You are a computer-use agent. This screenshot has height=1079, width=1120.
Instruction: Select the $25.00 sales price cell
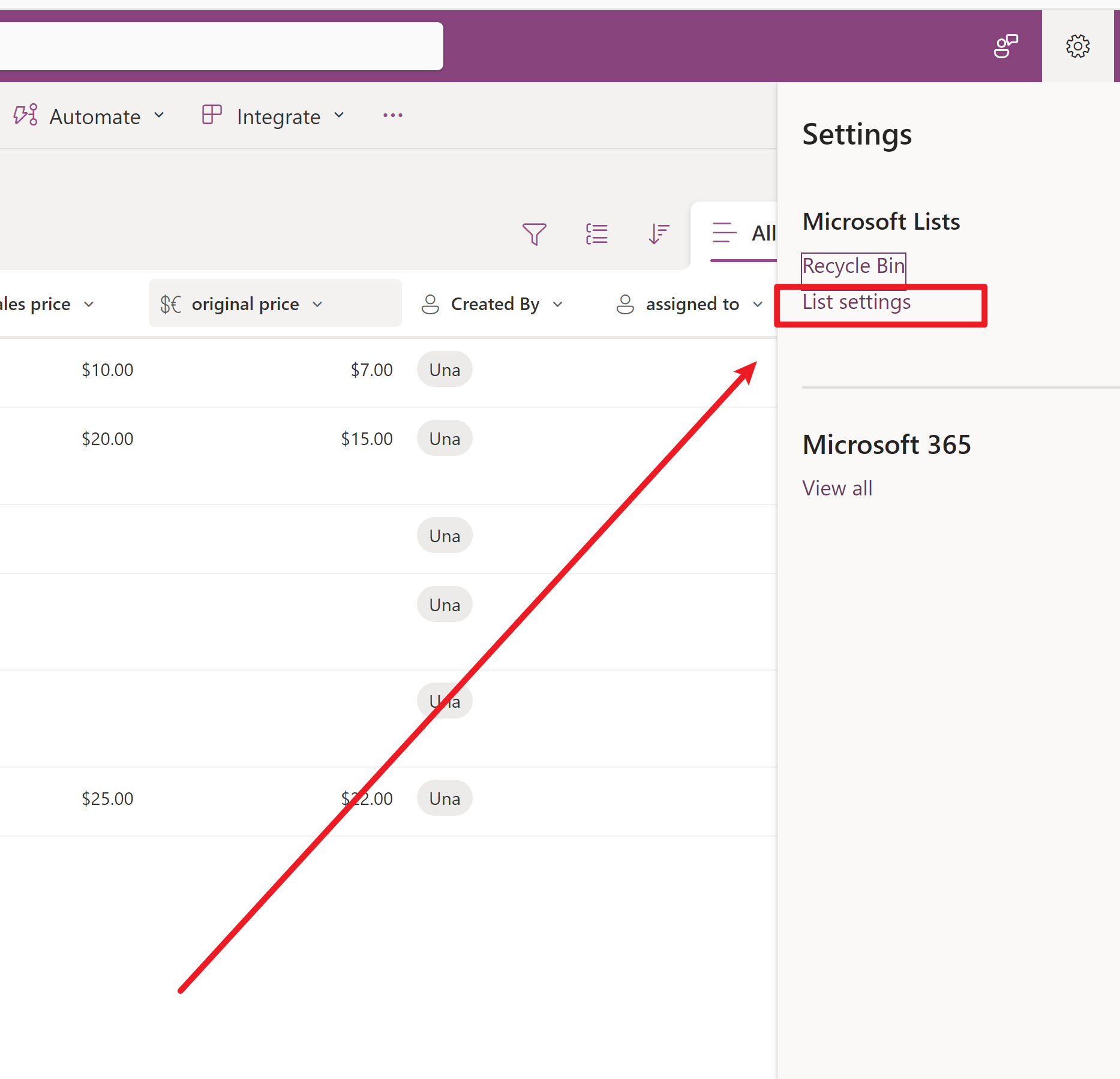pyautogui.click(x=107, y=799)
